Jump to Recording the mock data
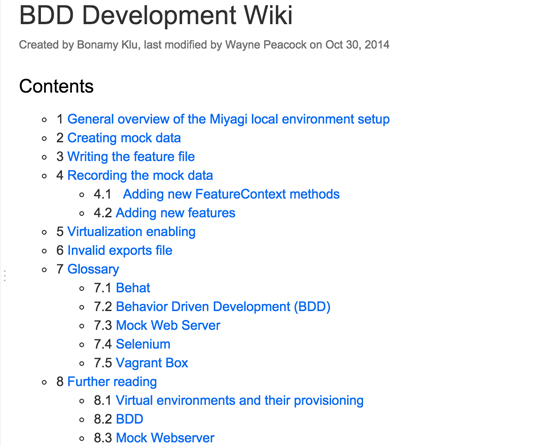Image resolution: width=550 pixels, height=446 pixels. coord(140,175)
